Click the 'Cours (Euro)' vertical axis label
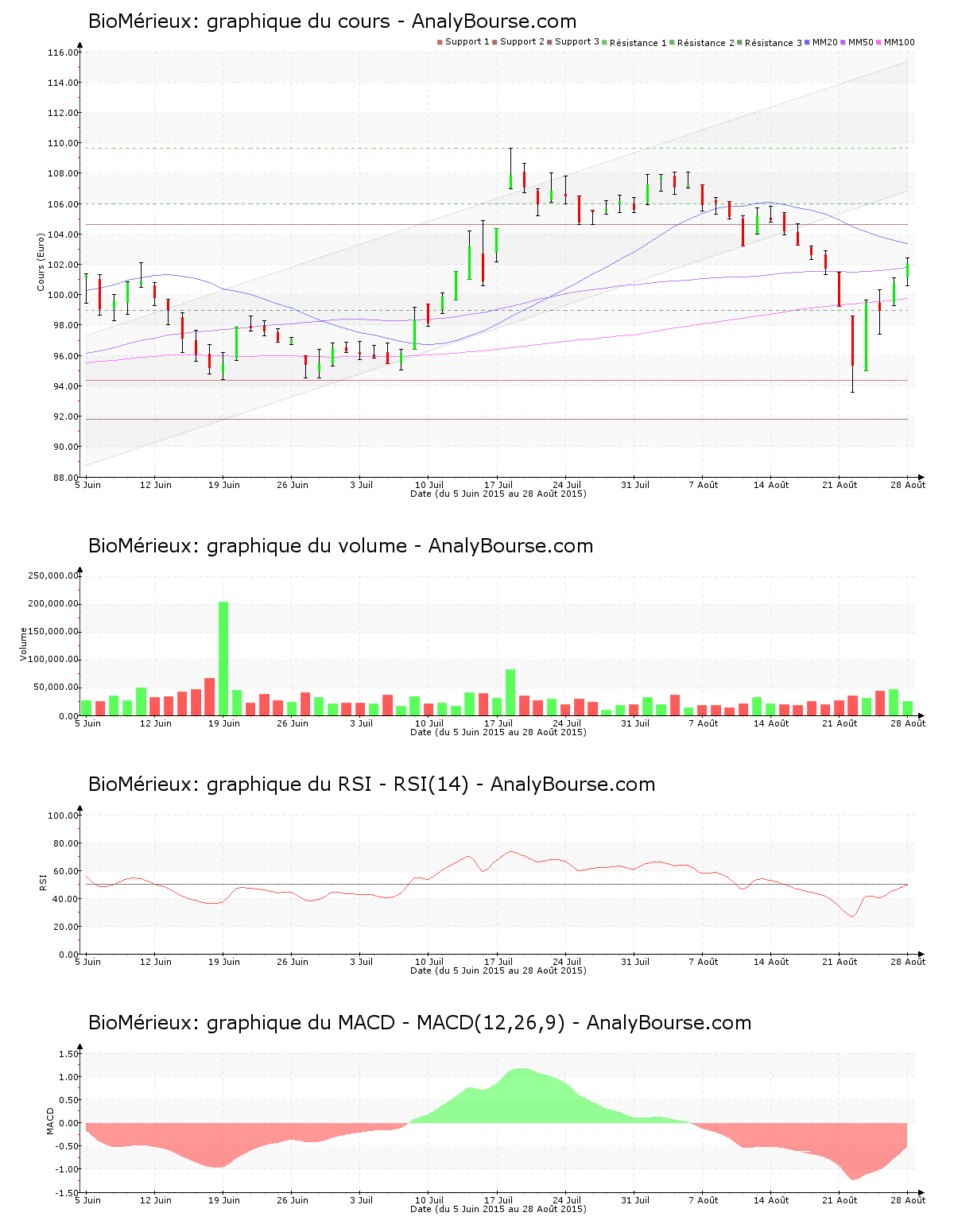Screen dimensions: 954x1232 pos(41,262)
